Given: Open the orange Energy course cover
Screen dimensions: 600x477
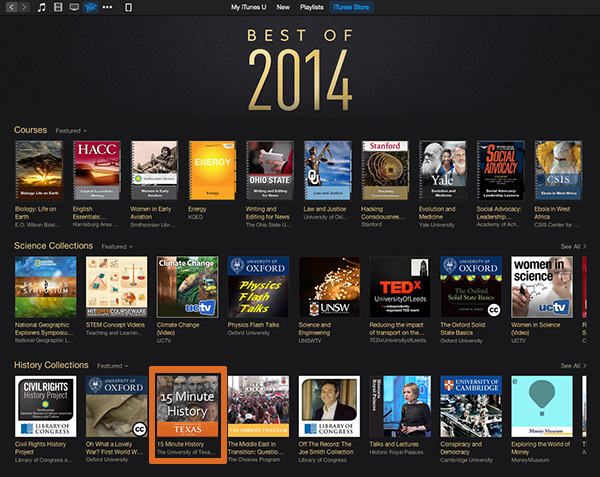Looking at the screenshot, I should click(212, 171).
